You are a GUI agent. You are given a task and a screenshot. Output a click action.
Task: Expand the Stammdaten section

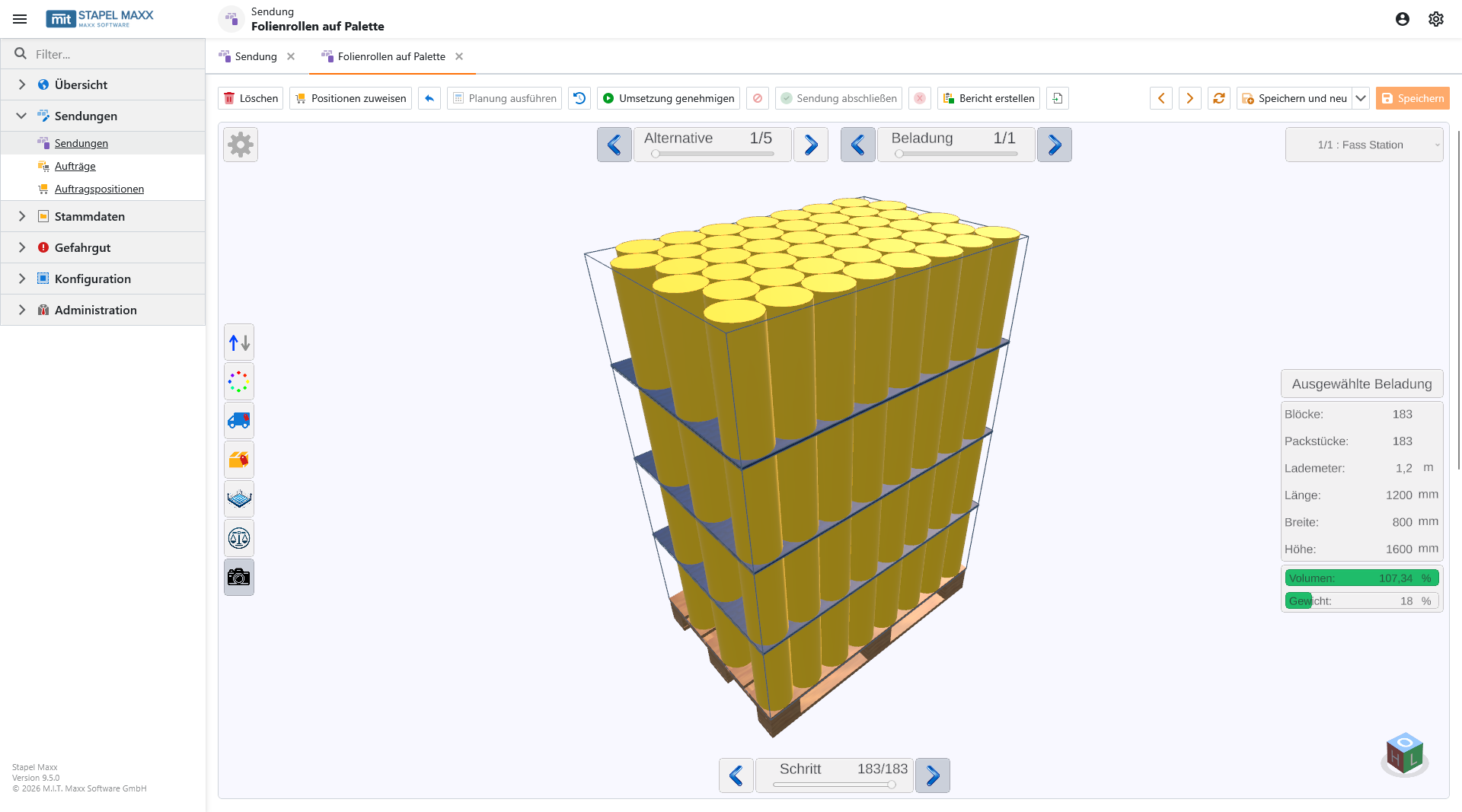[22, 216]
